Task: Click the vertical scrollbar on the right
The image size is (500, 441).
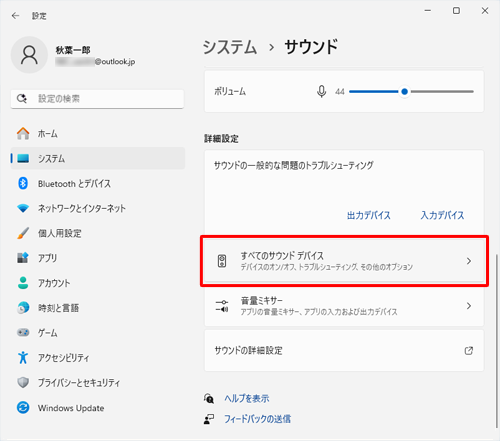Action: (497, 340)
